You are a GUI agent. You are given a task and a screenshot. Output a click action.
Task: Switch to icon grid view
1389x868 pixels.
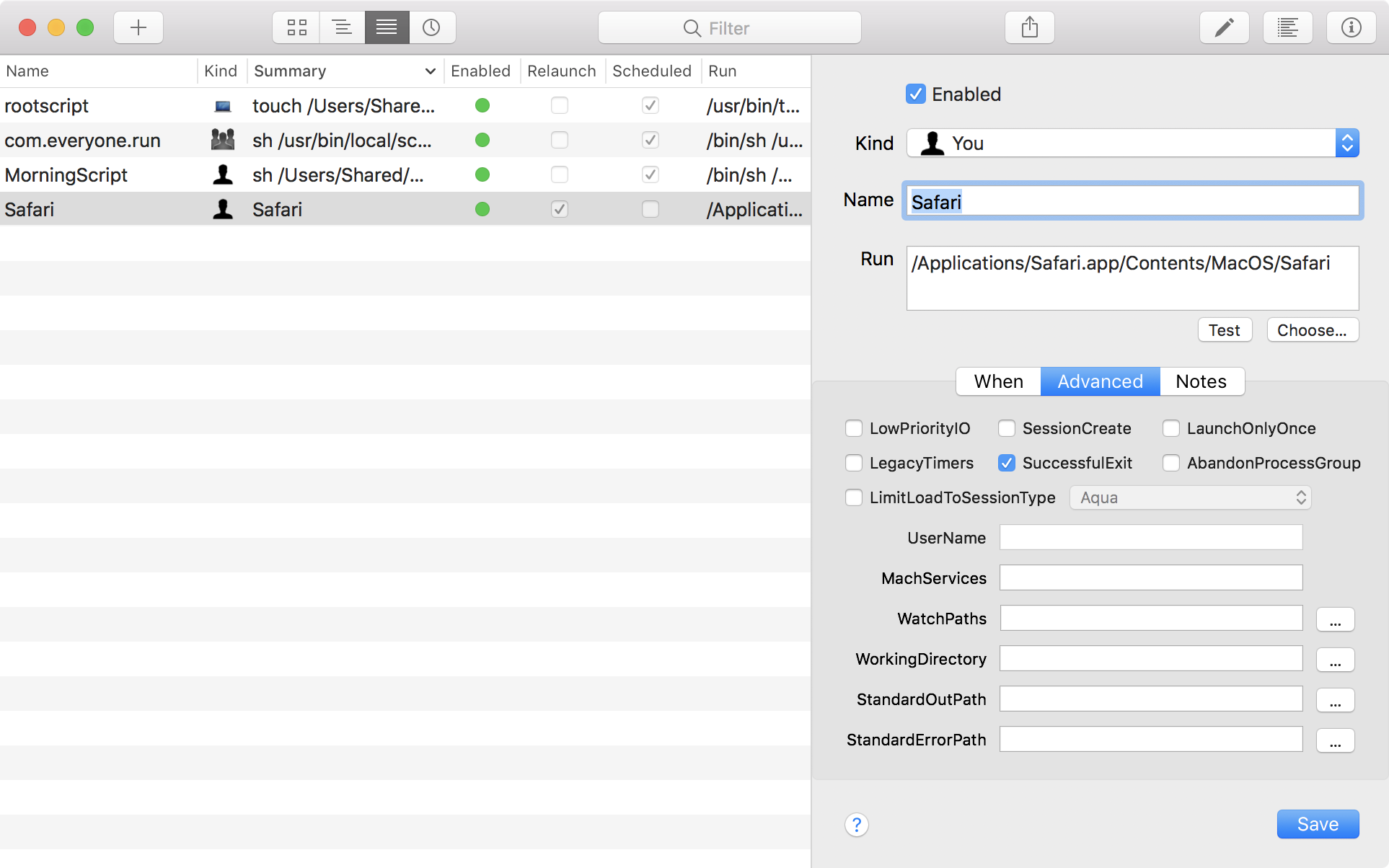[296, 28]
